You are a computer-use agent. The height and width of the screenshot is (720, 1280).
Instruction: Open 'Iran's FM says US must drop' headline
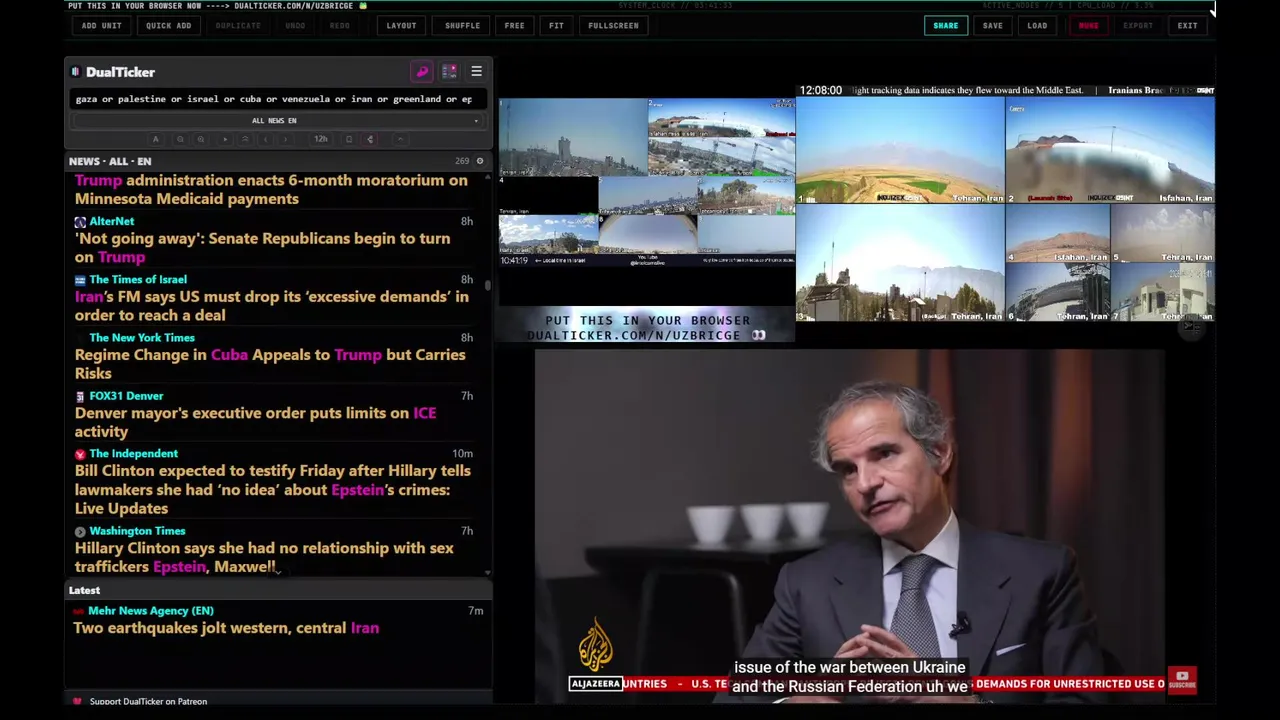(271, 306)
